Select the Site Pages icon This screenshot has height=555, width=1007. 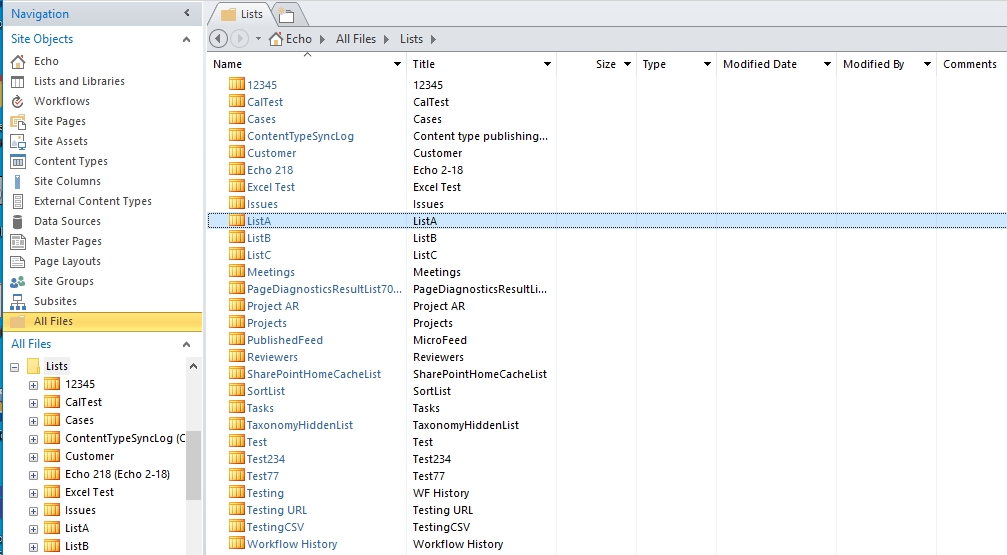click(18, 121)
